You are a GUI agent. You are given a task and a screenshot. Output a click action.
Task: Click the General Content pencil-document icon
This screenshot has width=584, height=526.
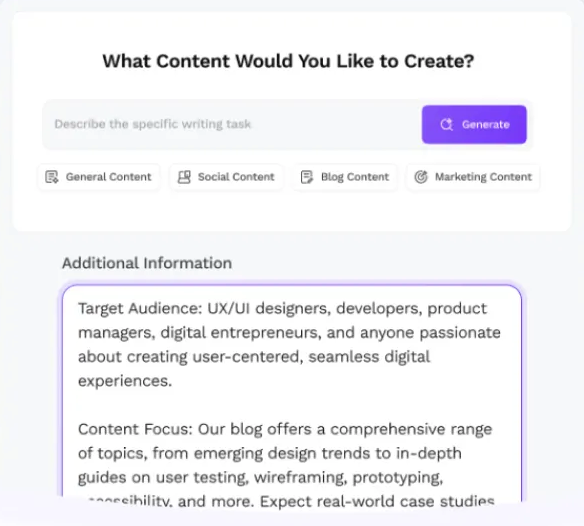point(51,177)
